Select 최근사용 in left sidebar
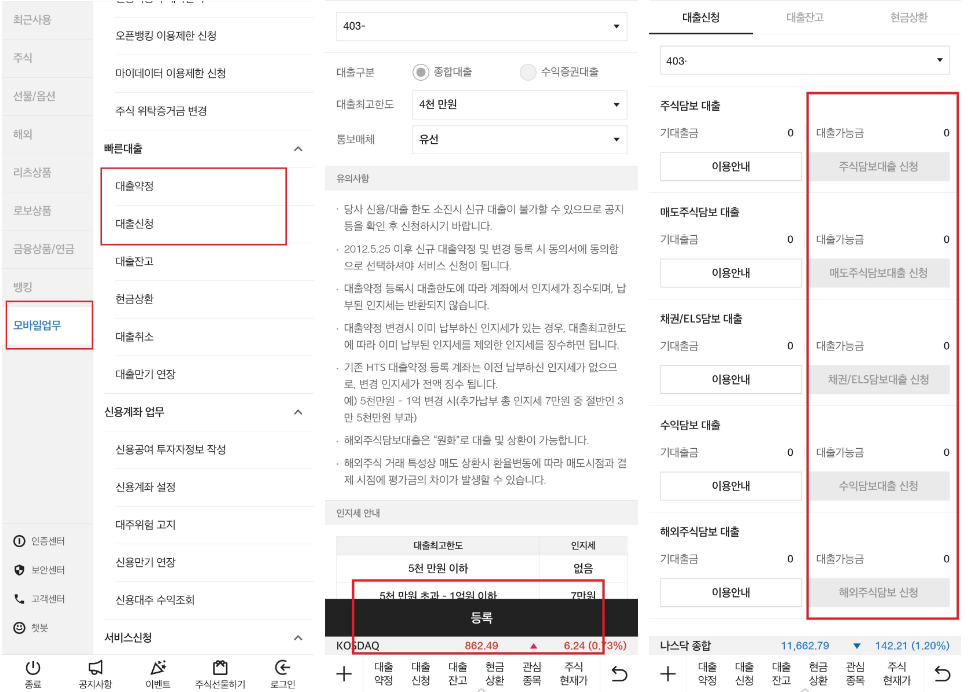The image size is (968, 692). tap(49, 20)
